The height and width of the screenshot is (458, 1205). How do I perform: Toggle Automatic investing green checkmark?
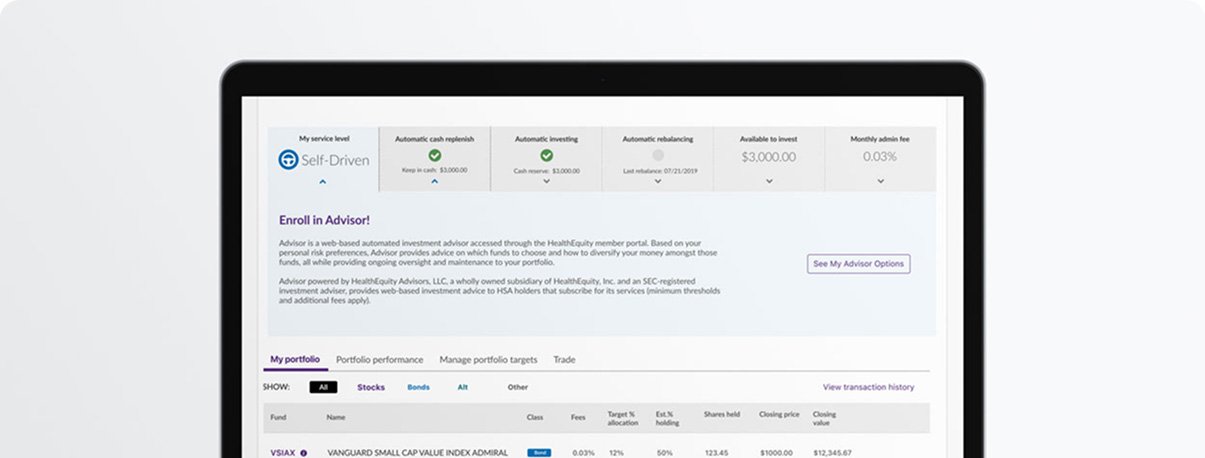coord(546,156)
